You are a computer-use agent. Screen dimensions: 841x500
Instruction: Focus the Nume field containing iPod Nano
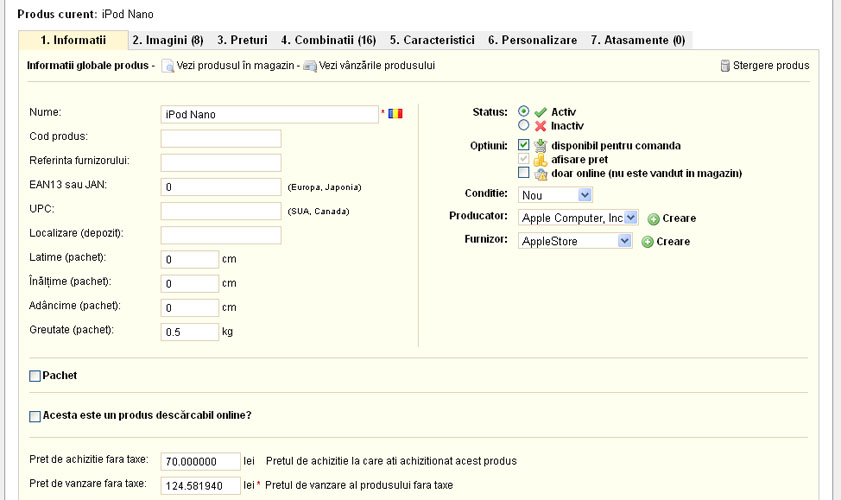point(270,114)
